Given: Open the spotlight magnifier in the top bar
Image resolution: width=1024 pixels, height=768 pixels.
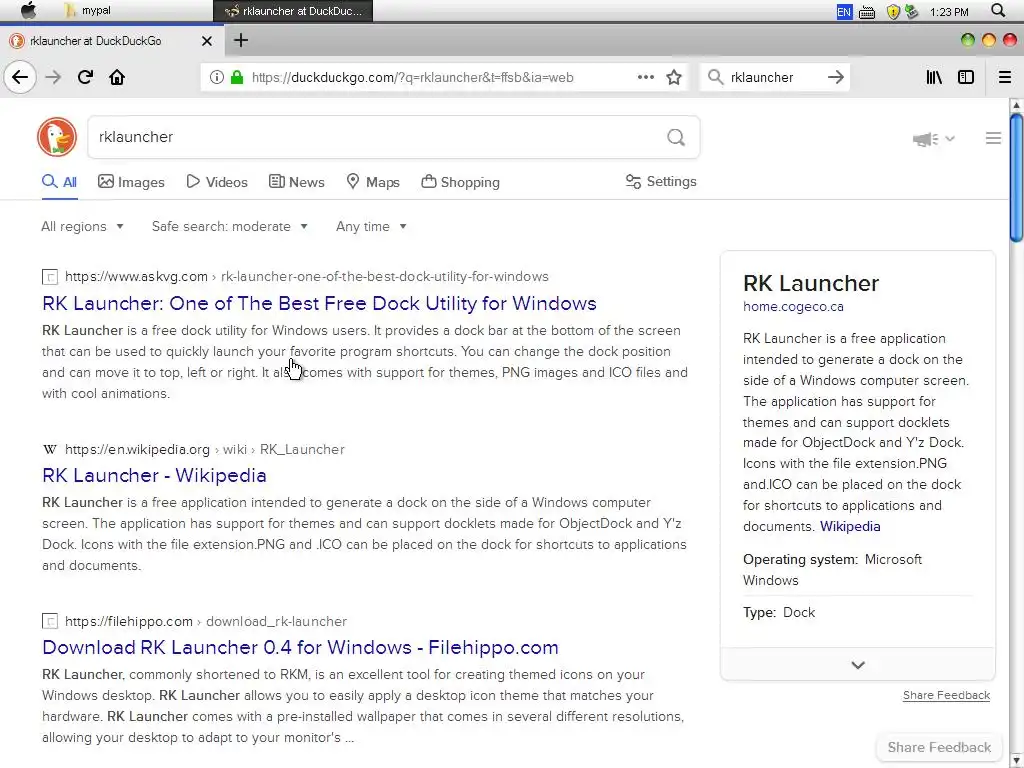Looking at the screenshot, I should click(998, 10).
